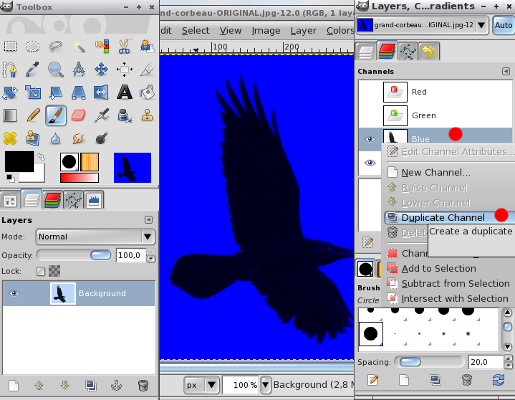Open the Image menu

tap(266, 31)
